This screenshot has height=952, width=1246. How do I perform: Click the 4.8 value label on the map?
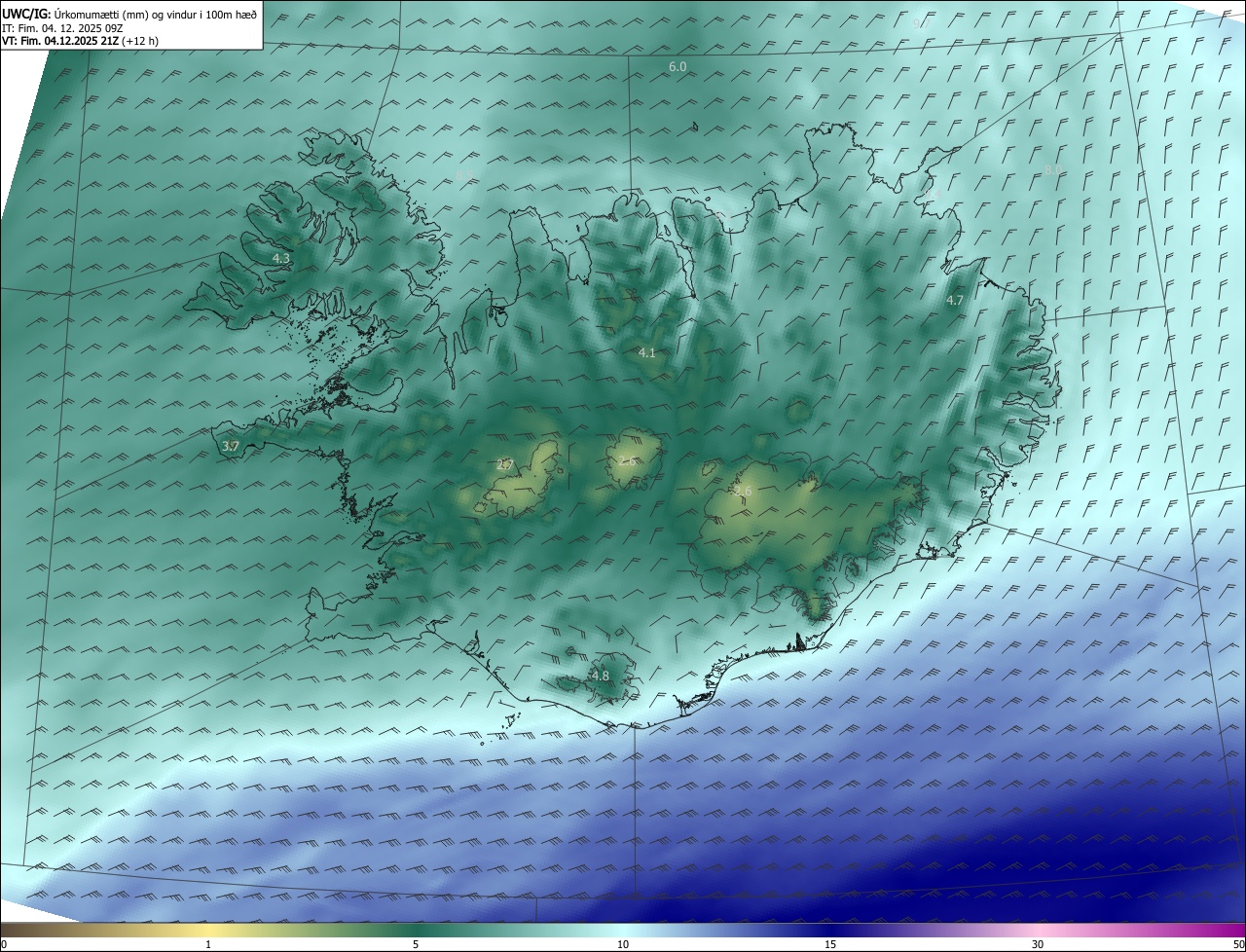pyautogui.click(x=600, y=676)
